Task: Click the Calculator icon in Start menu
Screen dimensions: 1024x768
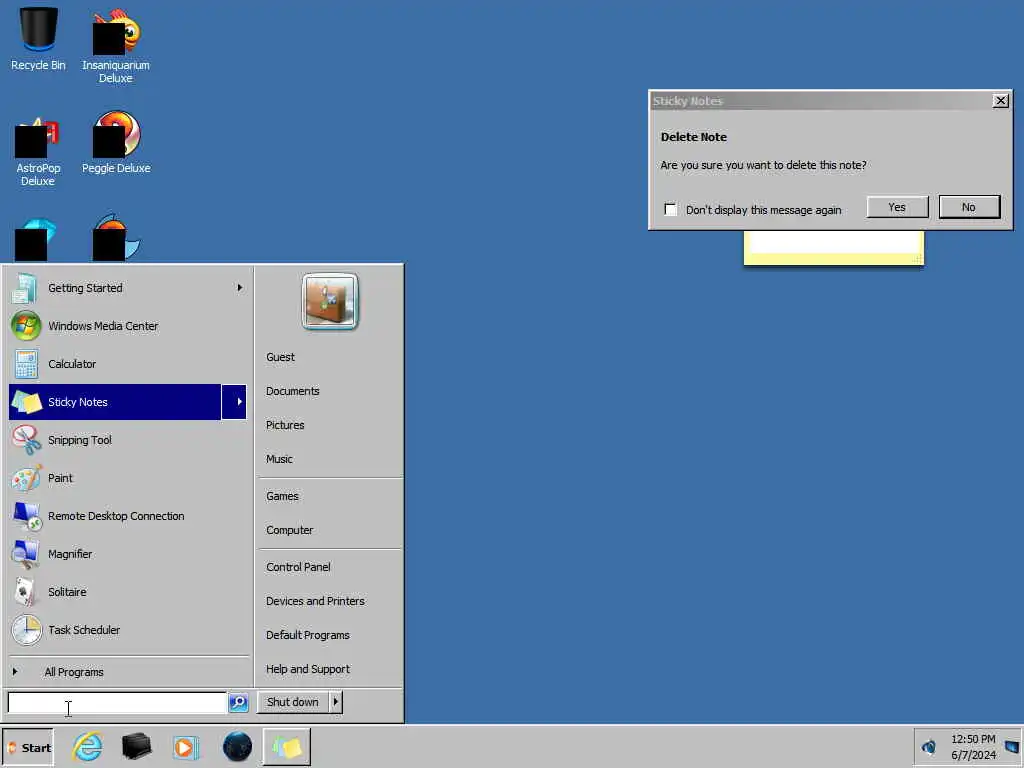Action: tap(26, 364)
